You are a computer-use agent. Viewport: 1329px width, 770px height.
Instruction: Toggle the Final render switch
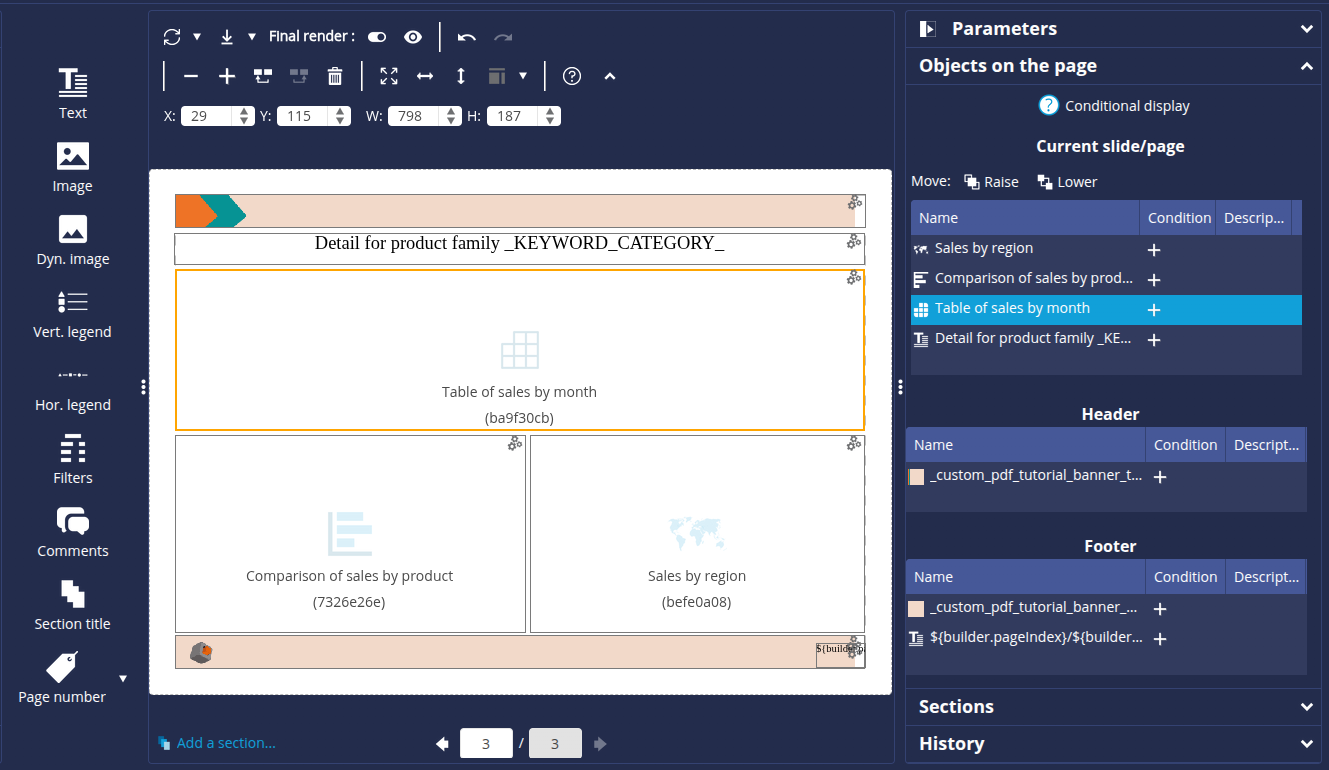click(377, 37)
